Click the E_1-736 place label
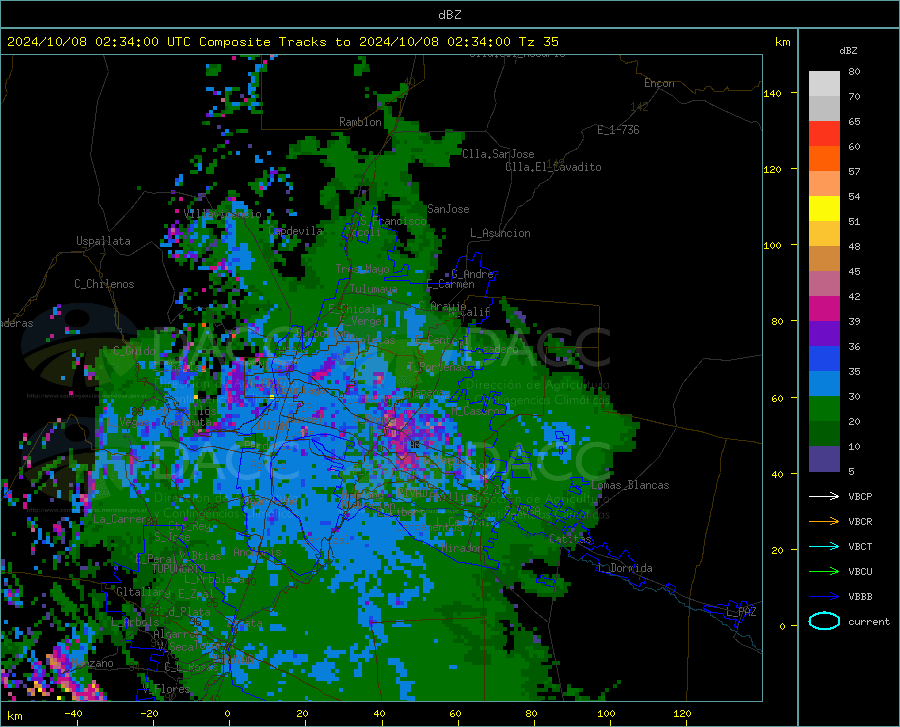Screen dimensions: 900x727 (618, 130)
